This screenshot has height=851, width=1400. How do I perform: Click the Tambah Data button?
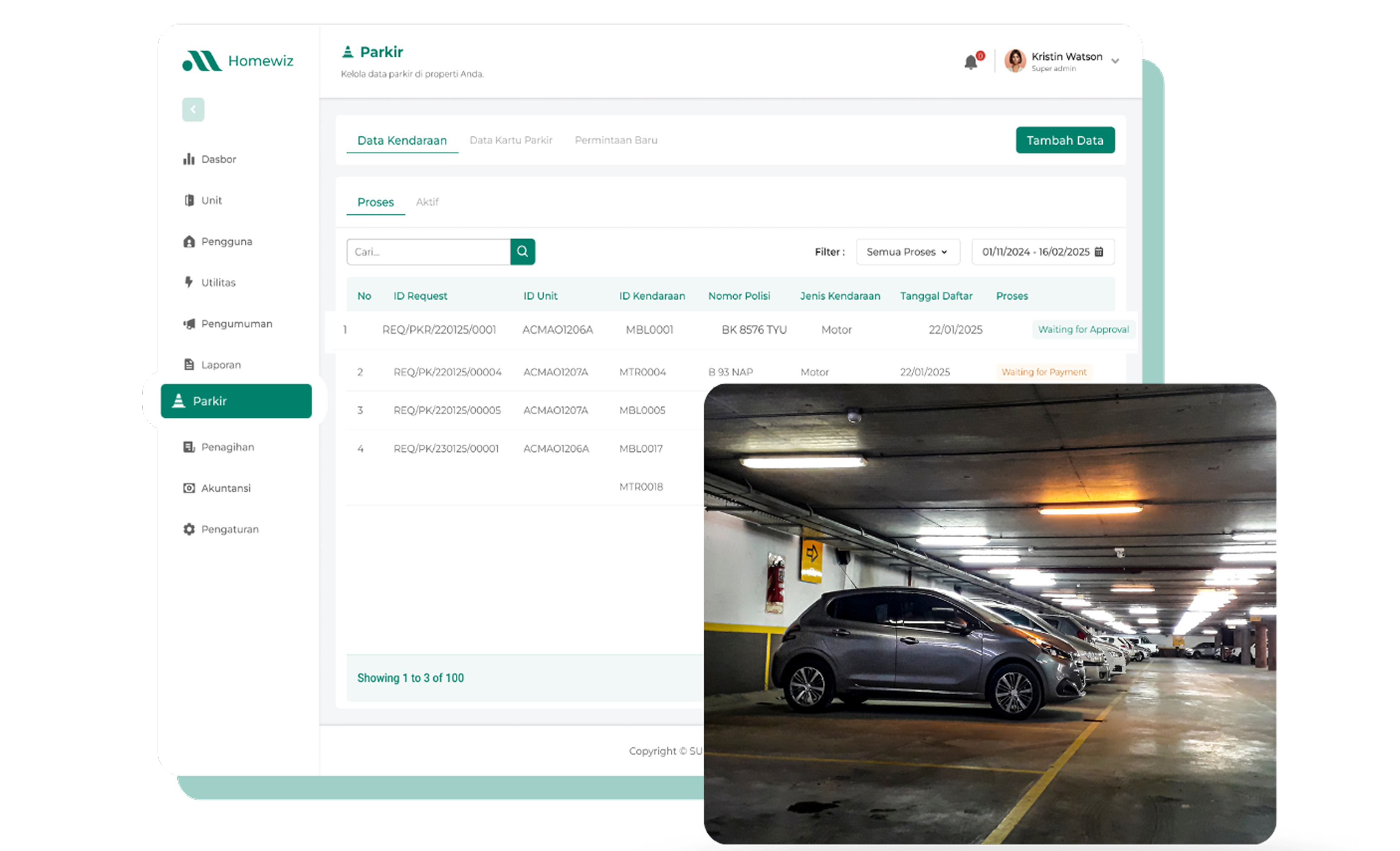(x=1065, y=140)
